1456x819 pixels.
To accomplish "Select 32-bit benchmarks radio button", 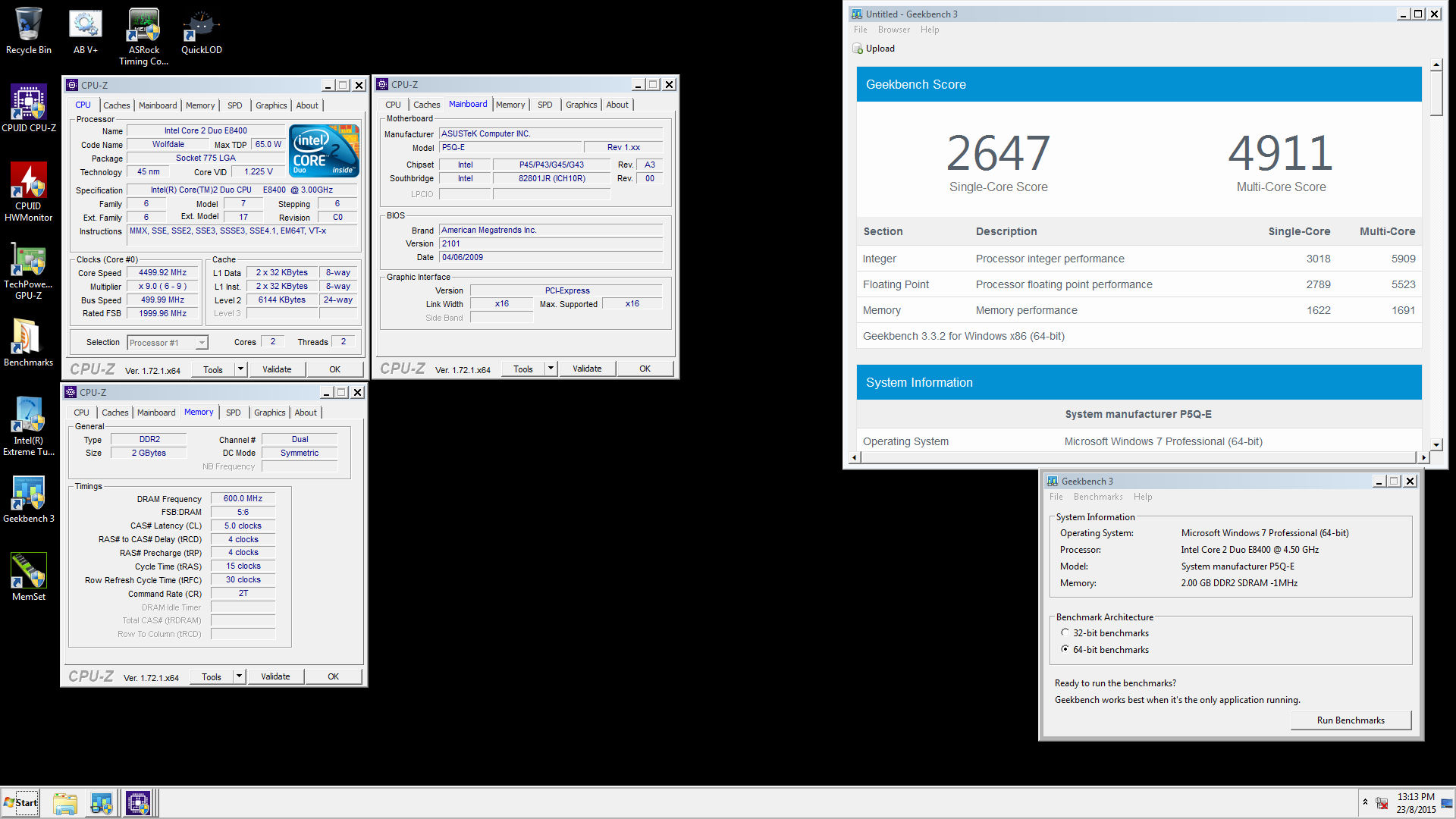I will (x=1065, y=632).
